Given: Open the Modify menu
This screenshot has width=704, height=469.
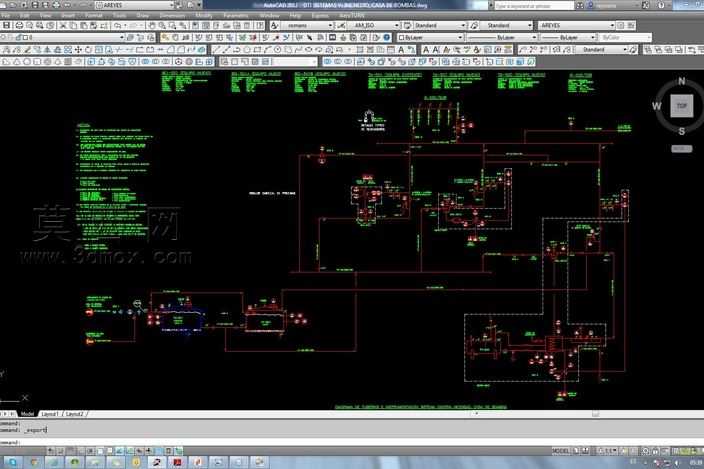Looking at the screenshot, I should [x=204, y=15].
